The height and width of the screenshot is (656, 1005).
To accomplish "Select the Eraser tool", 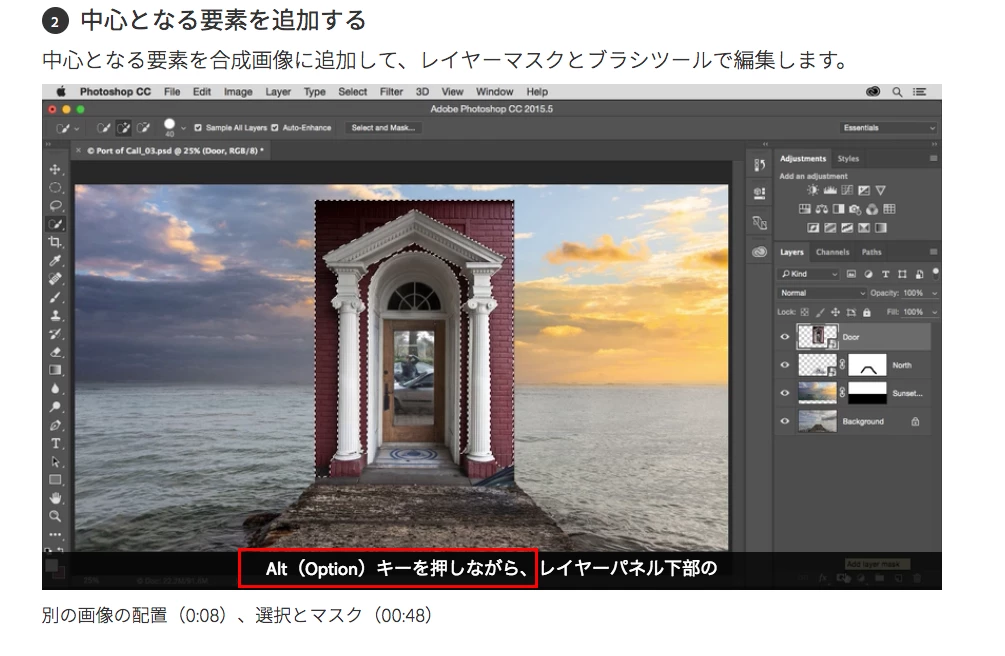I will coord(56,352).
